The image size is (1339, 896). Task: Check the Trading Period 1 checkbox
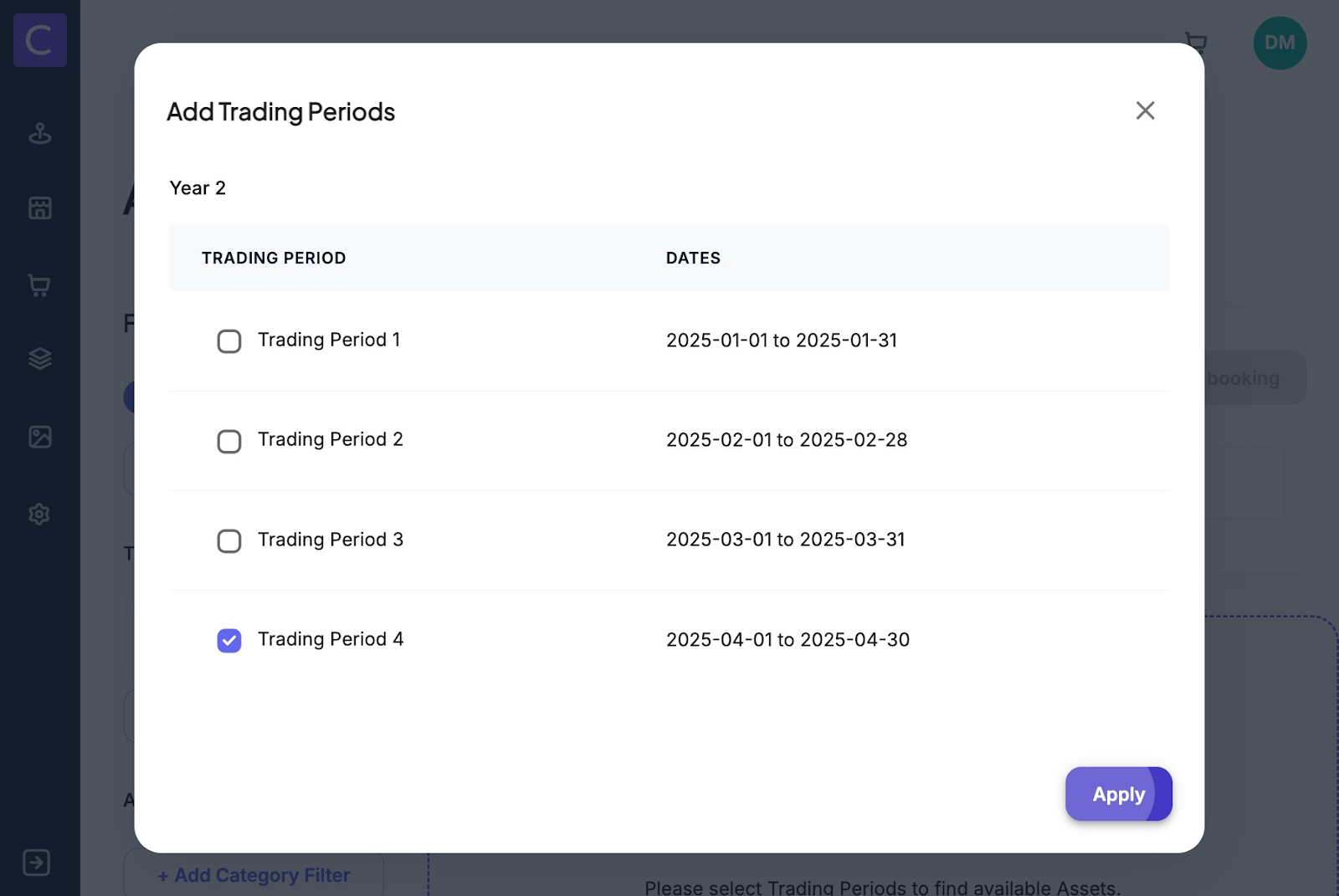[229, 341]
